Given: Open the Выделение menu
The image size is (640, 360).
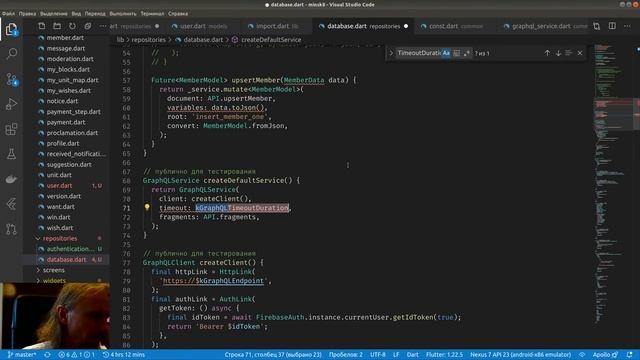Looking at the screenshot, I should [54, 13].
